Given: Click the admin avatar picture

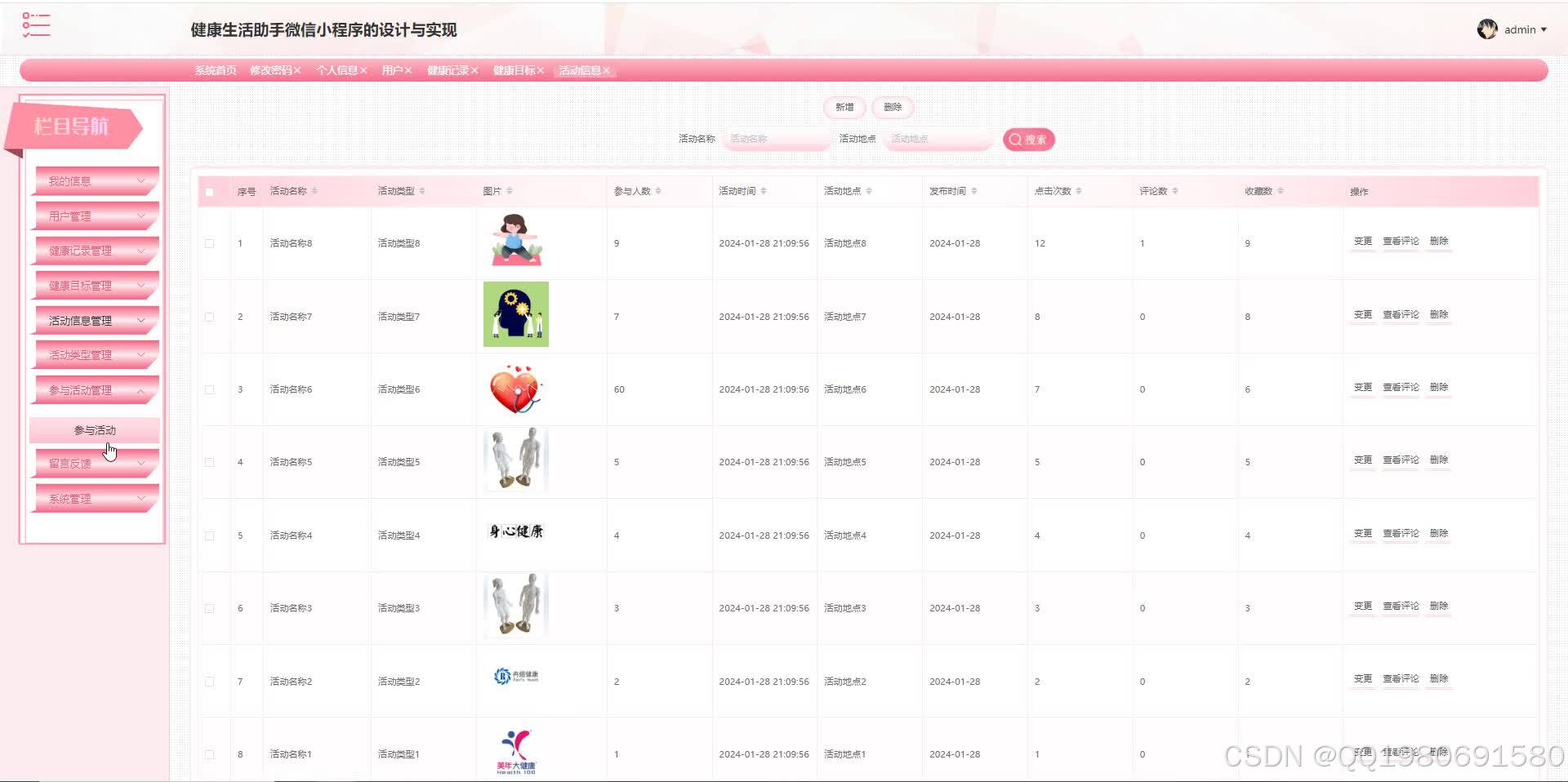Looking at the screenshot, I should point(1487,29).
